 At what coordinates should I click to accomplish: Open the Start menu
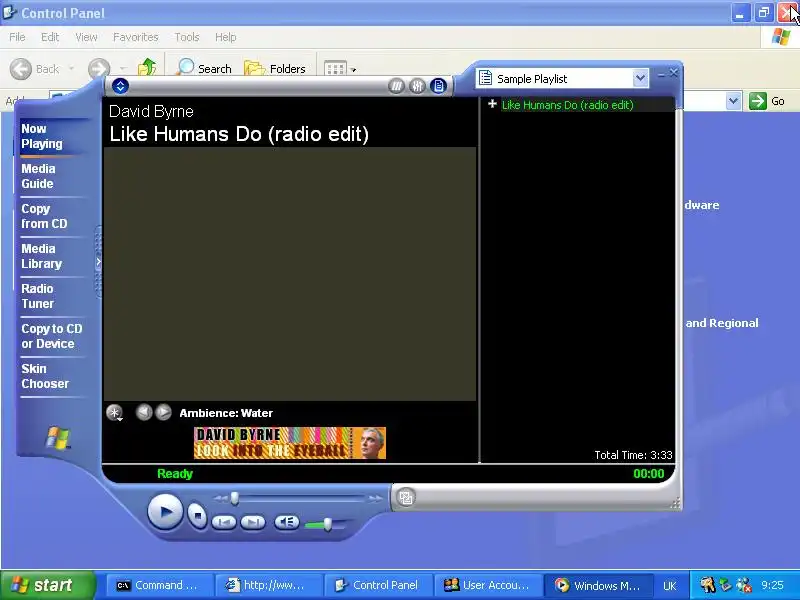(x=48, y=585)
